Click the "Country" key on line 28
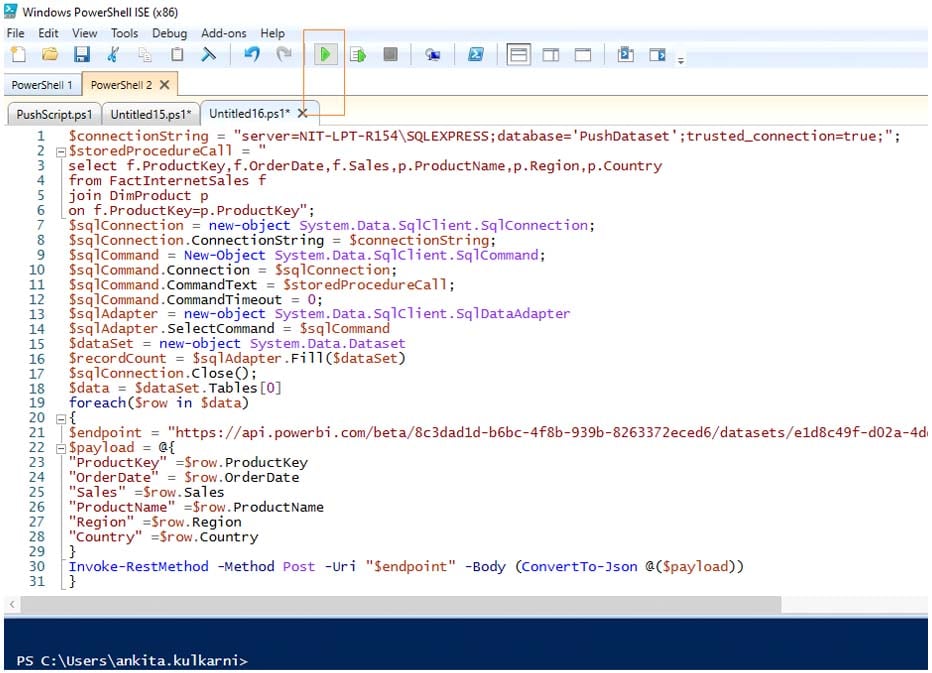The width and height of the screenshot is (932, 673). [105, 537]
